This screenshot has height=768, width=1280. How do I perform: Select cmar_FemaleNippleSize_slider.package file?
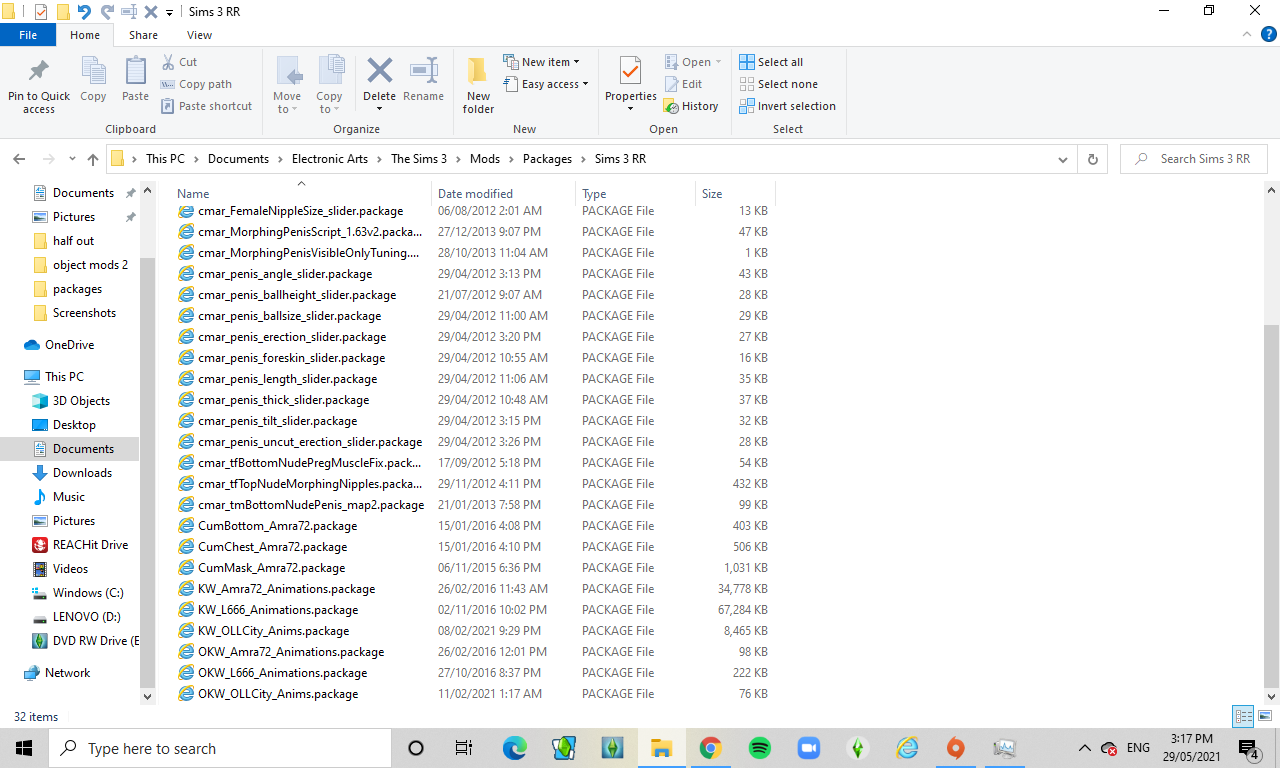(300, 211)
